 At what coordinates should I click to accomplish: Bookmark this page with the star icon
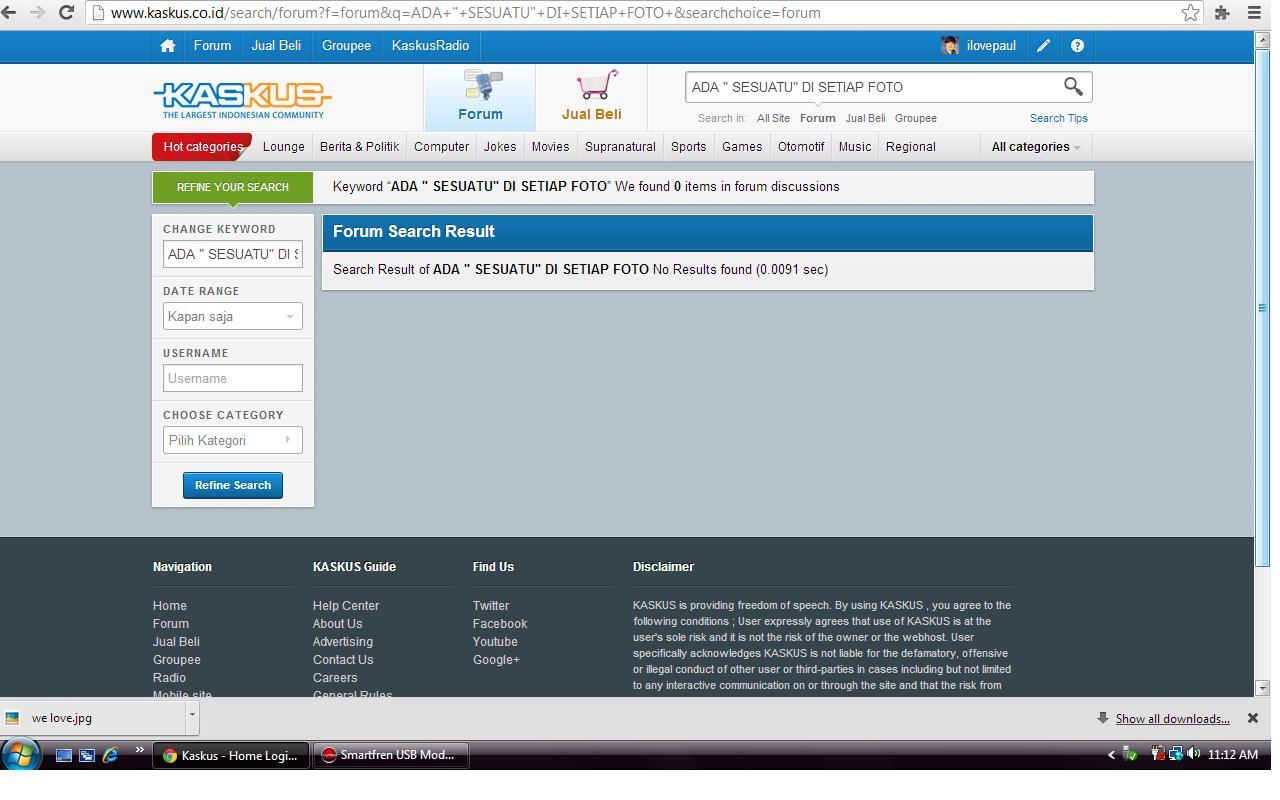[x=1190, y=12]
